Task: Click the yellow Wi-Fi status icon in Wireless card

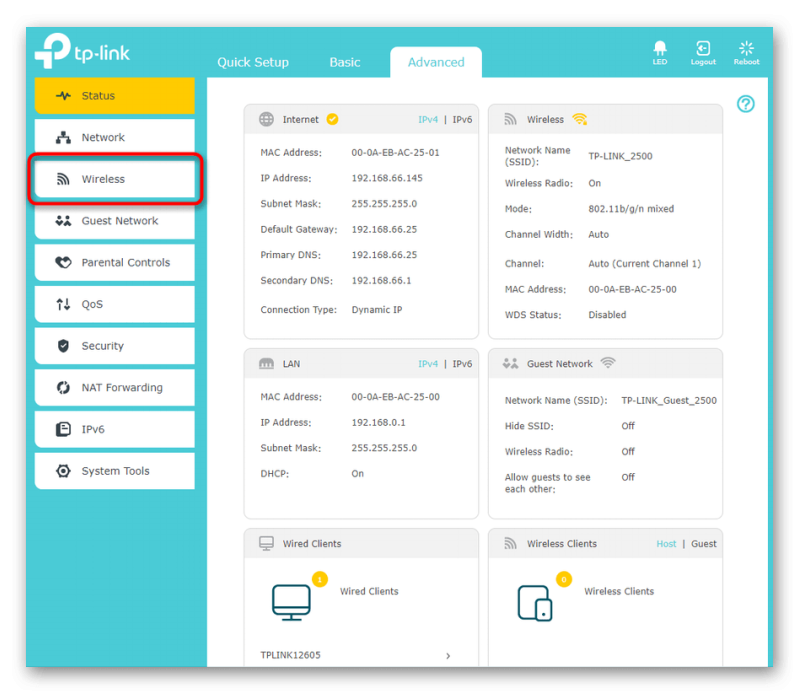Action: pos(580,119)
